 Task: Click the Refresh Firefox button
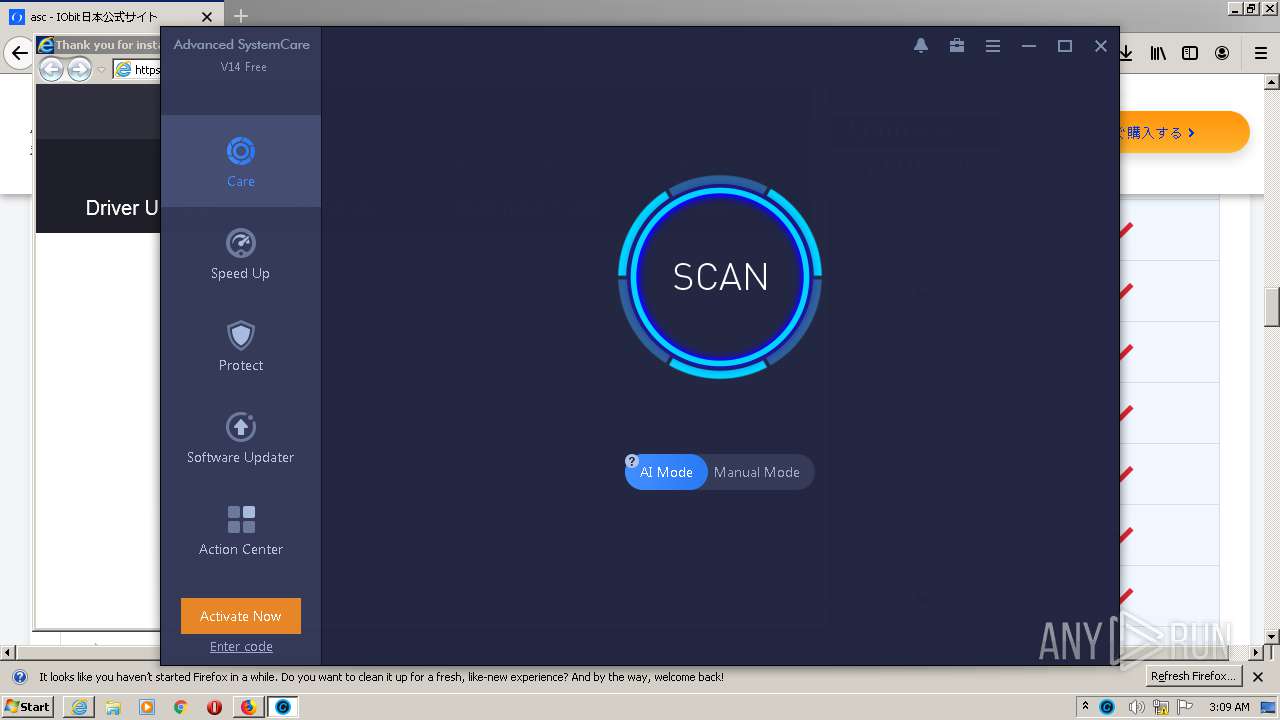(1192, 677)
